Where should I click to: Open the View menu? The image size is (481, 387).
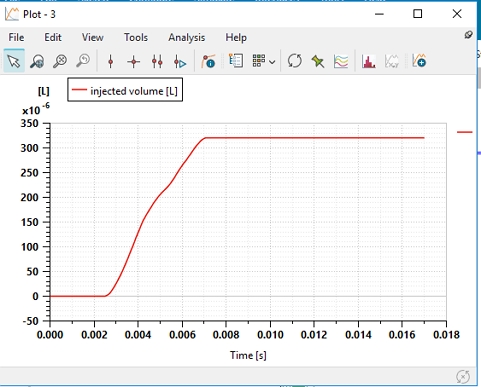point(93,37)
